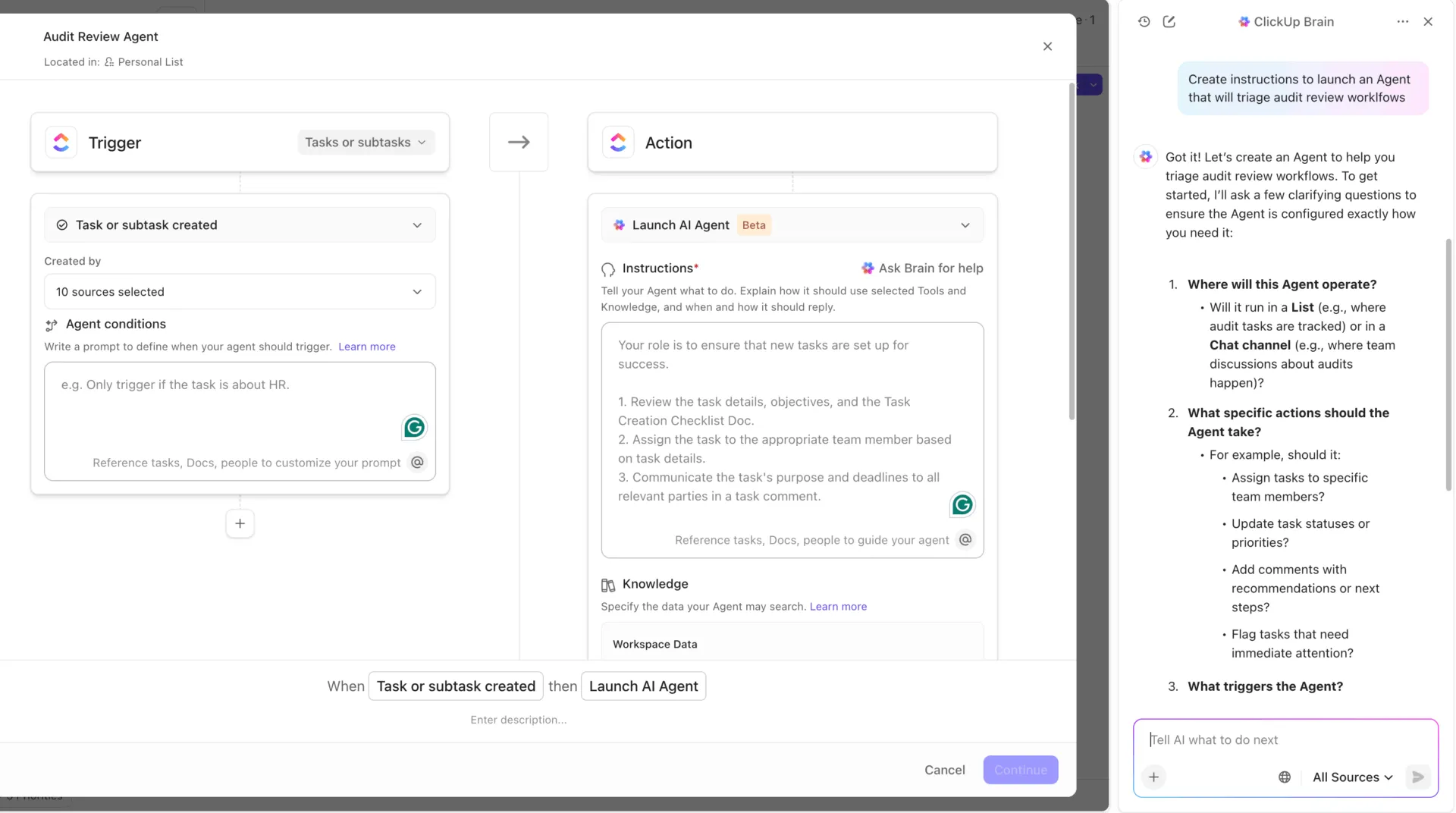This screenshot has height=813, width=1456.
Task: Click the arrow between Trigger and Action
Action: [x=519, y=143]
